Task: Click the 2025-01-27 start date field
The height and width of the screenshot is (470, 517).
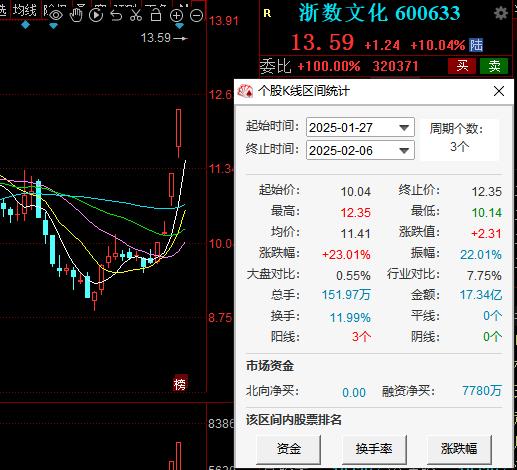Action: click(360, 127)
